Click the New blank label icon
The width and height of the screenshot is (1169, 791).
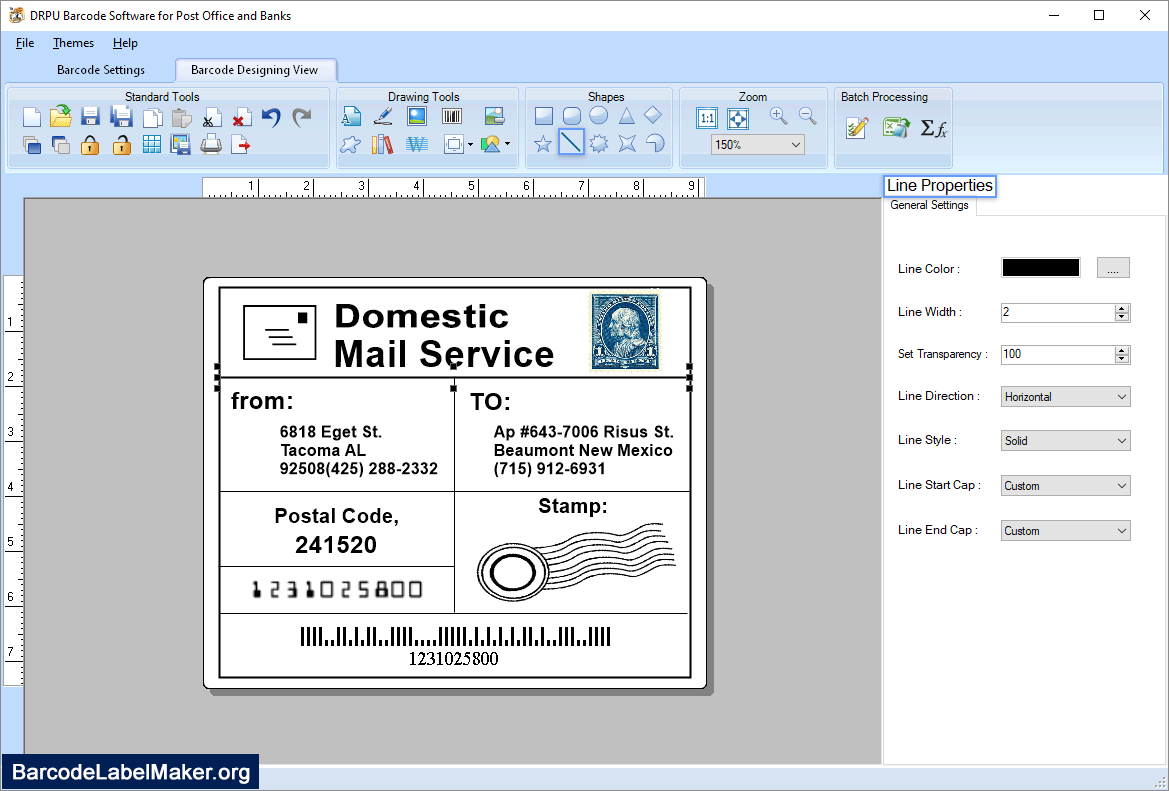pos(32,117)
